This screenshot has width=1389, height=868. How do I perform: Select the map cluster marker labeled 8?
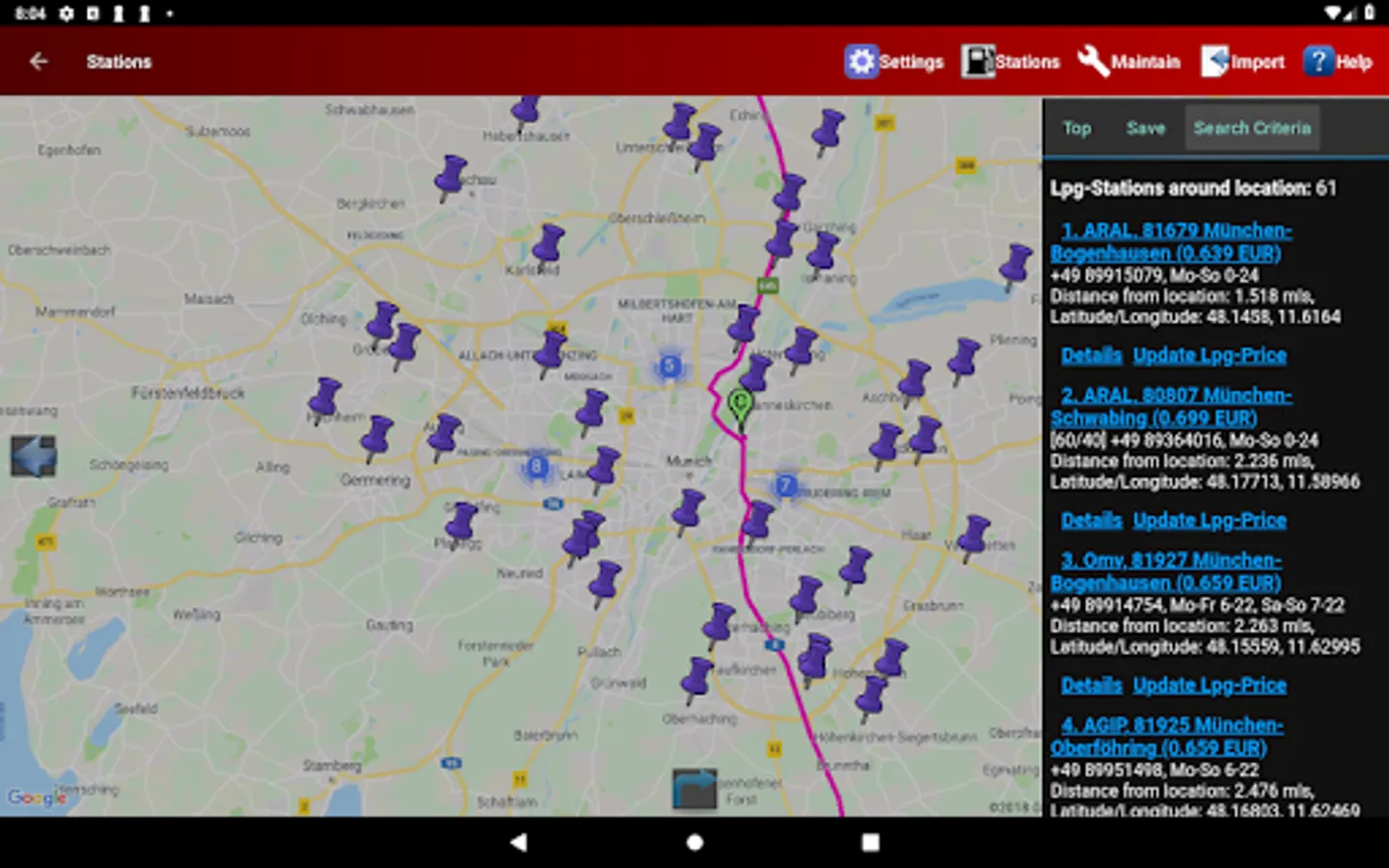click(536, 470)
